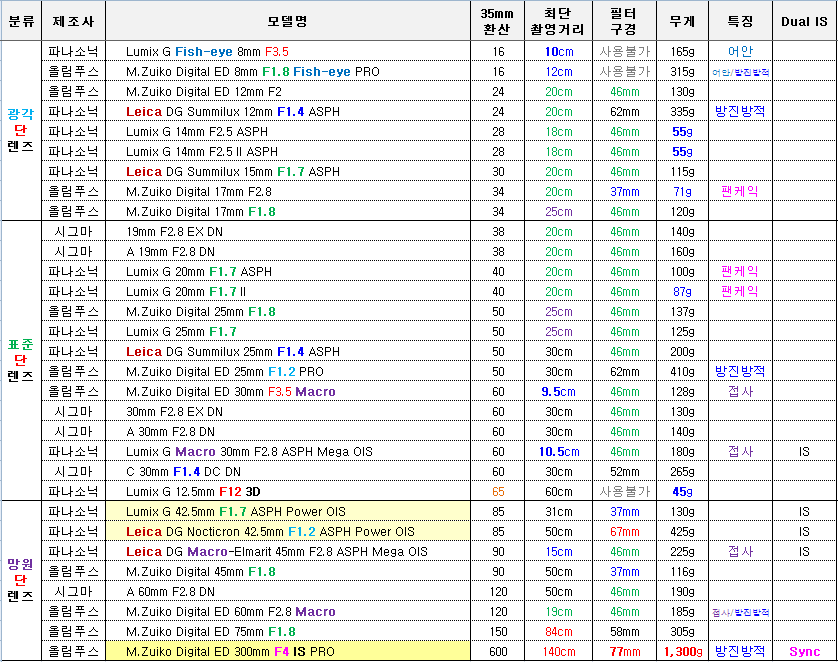Click Lumix G 20mm F1.7 ASPH cell
This screenshot has height=662, width=838.
pos(288,271)
